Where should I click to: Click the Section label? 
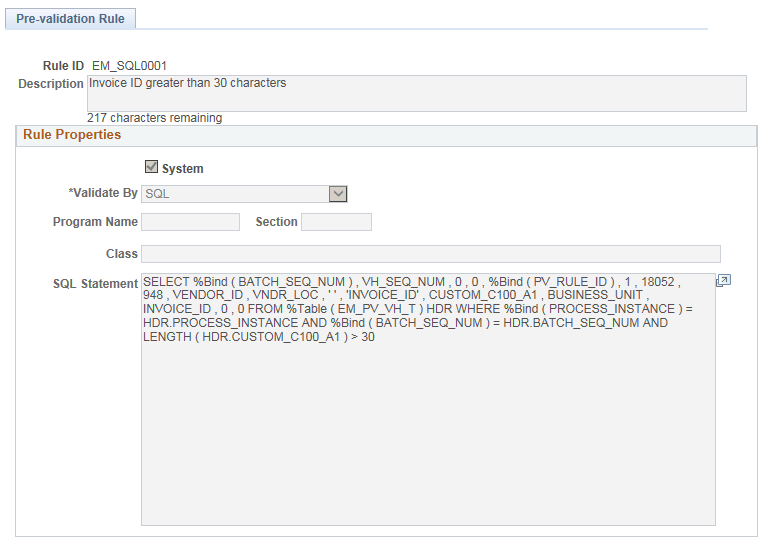(x=277, y=222)
